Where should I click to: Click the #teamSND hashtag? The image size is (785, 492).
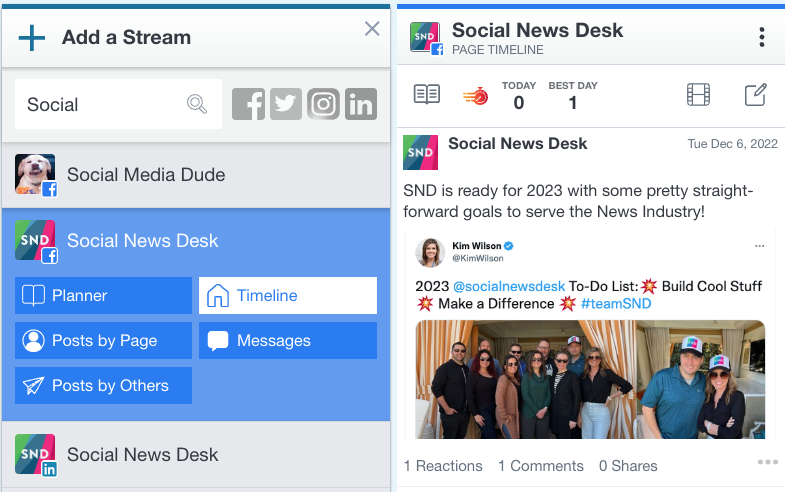(x=616, y=304)
